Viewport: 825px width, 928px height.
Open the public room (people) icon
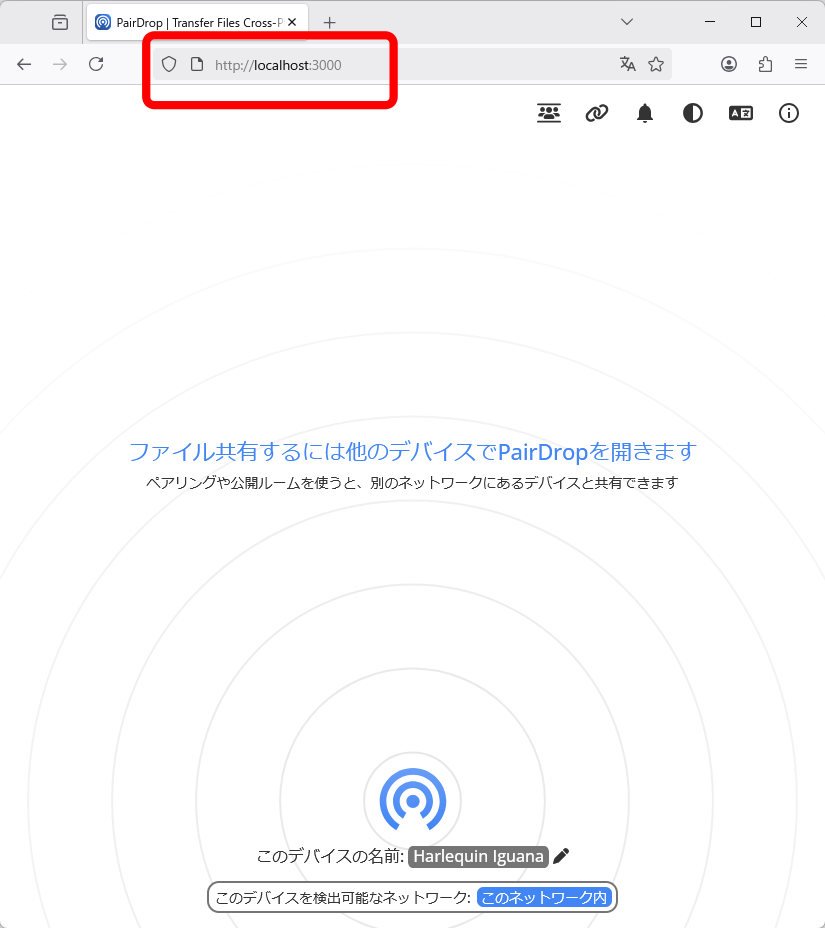549,112
